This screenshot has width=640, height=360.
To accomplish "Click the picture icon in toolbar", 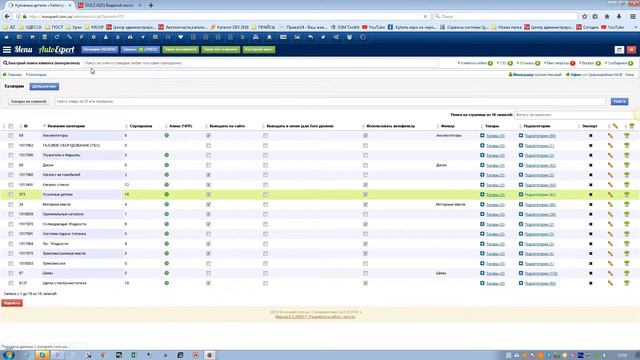I will (x=297, y=37).
